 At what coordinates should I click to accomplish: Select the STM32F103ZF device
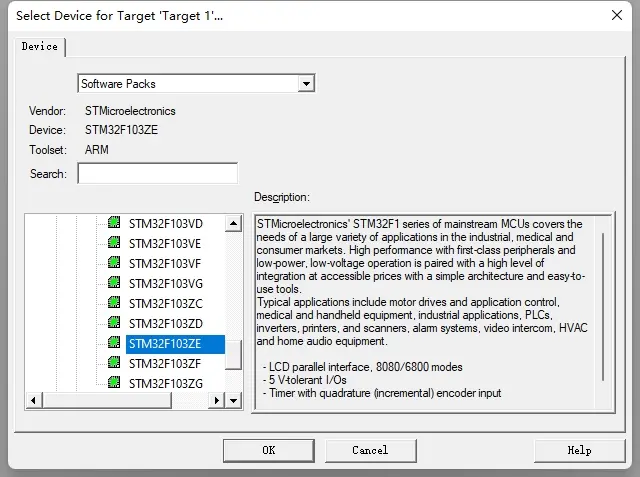[x=165, y=364]
